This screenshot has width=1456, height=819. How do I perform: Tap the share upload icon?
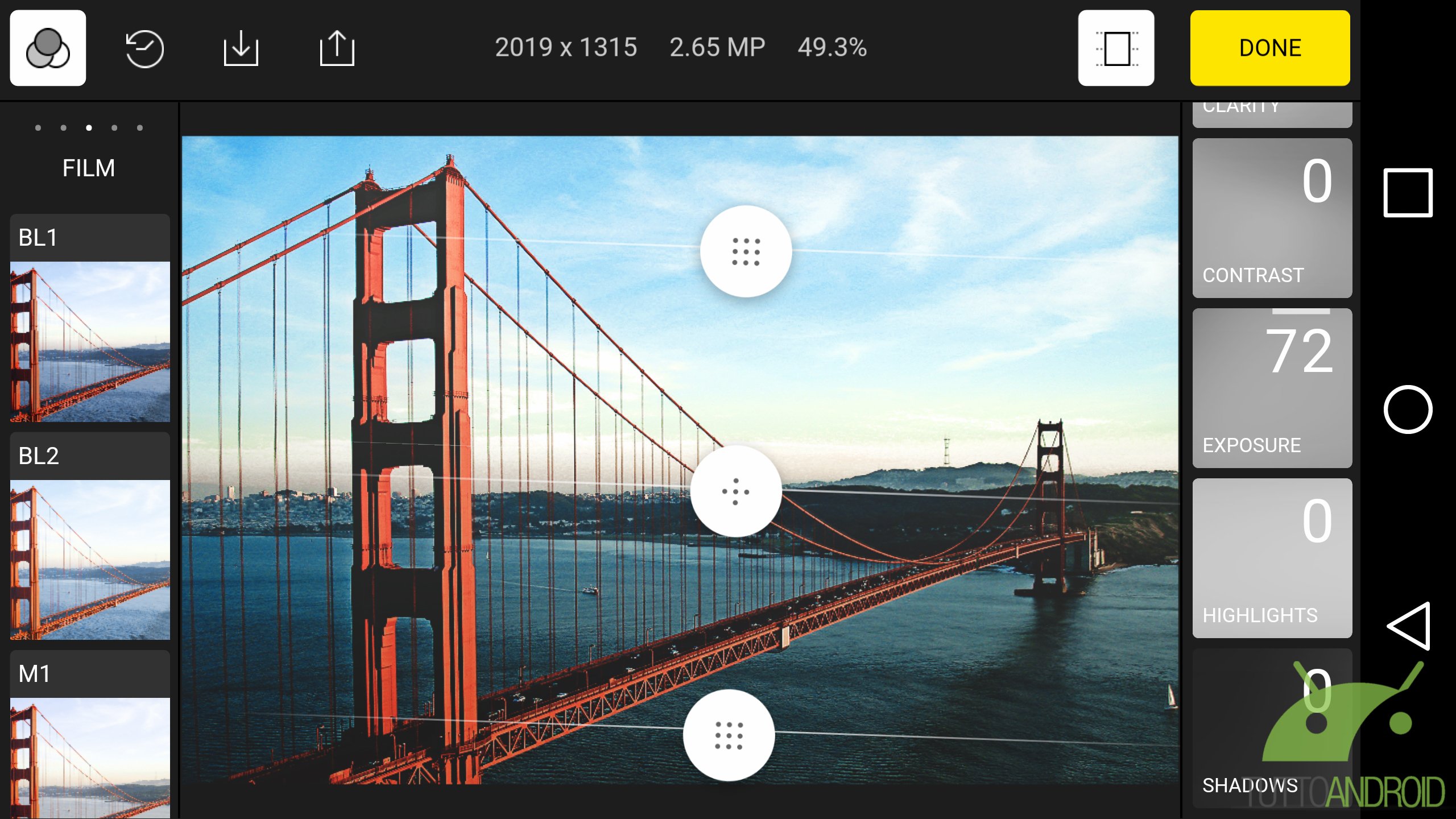coord(337,48)
